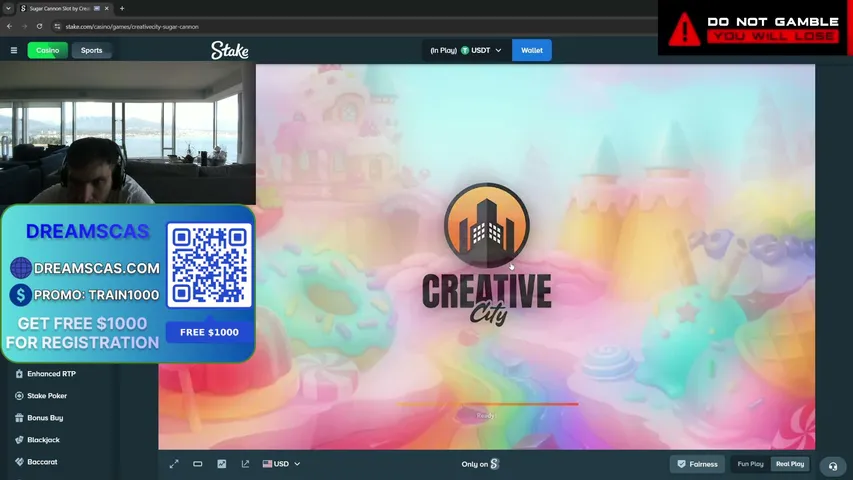The width and height of the screenshot is (853, 480).
Task: Click the Stake logo
Action: [x=230, y=51]
